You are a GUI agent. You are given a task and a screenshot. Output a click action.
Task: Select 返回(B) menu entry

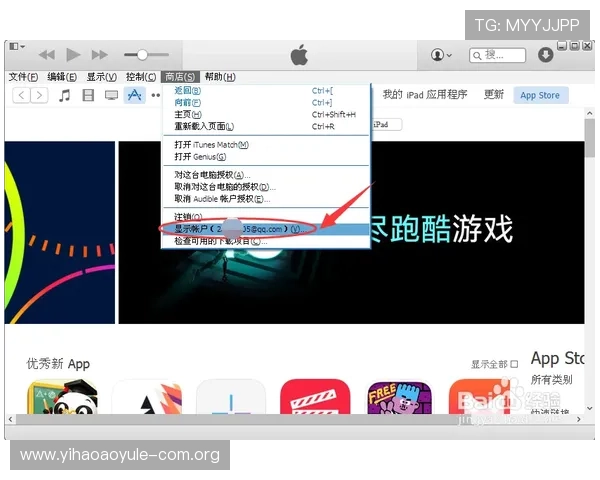(x=266, y=91)
